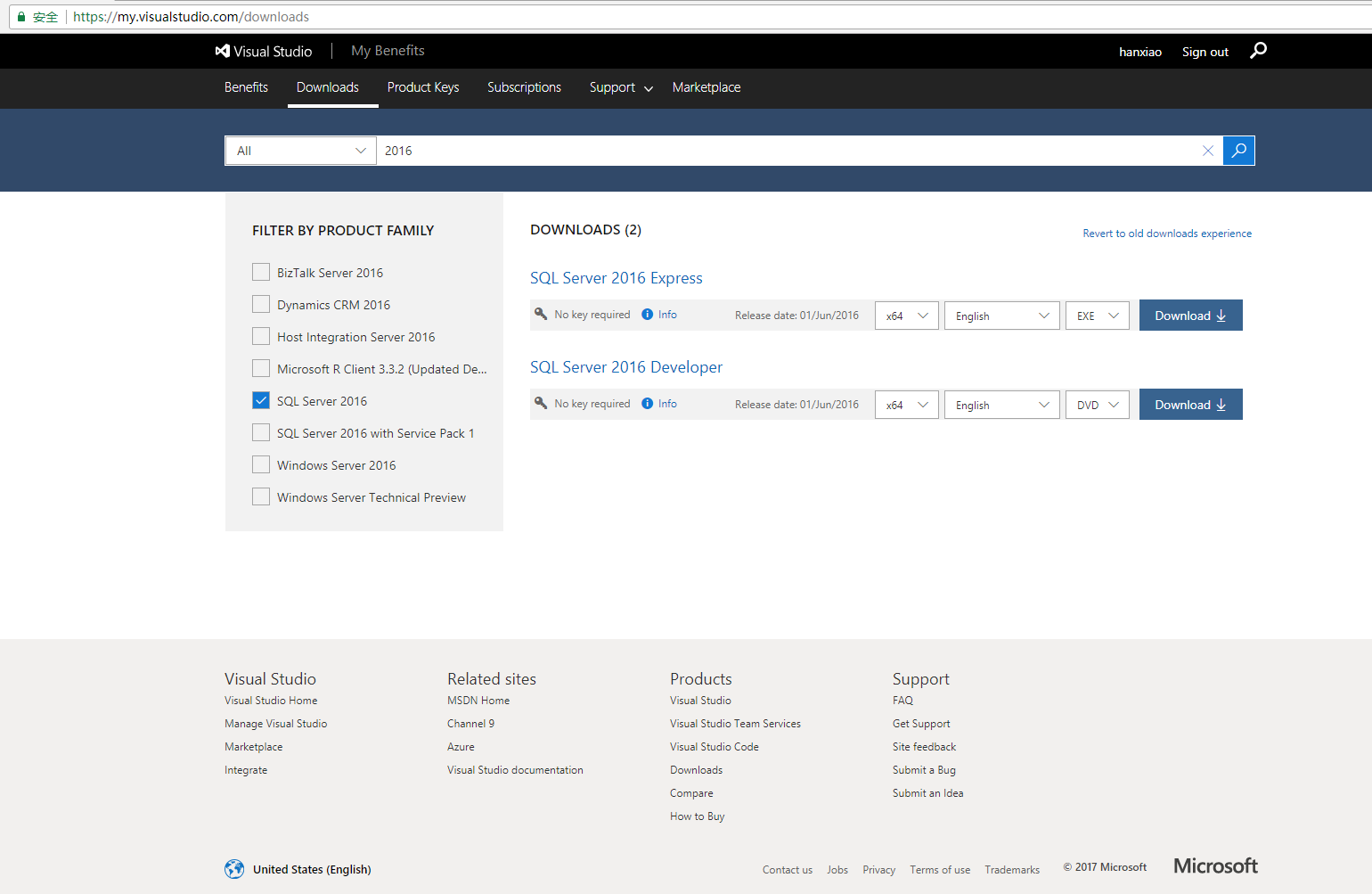The height and width of the screenshot is (894, 1372).
Task: Click Get Support footer link
Action: click(x=921, y=724)
